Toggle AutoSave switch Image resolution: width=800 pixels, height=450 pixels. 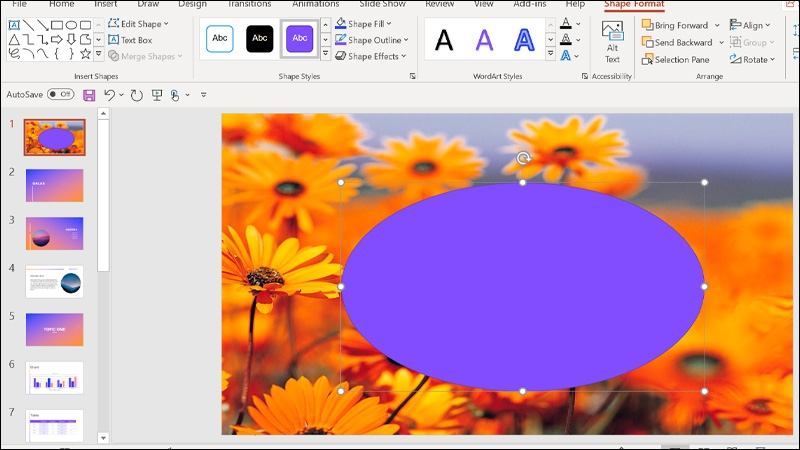[x=61, y=94]
